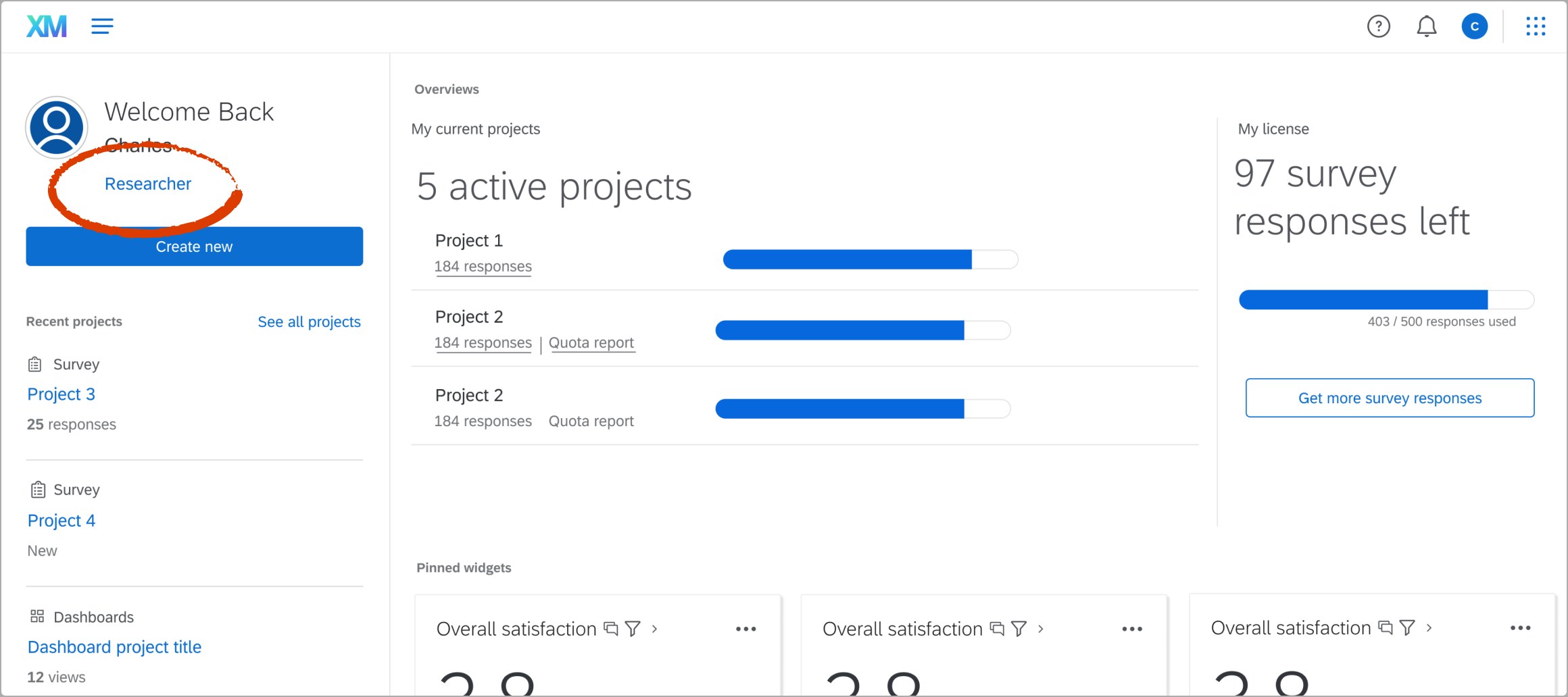Click the 25 responses text under Project 3
The width and height of the screenshot is (1568, 697).
72,424
